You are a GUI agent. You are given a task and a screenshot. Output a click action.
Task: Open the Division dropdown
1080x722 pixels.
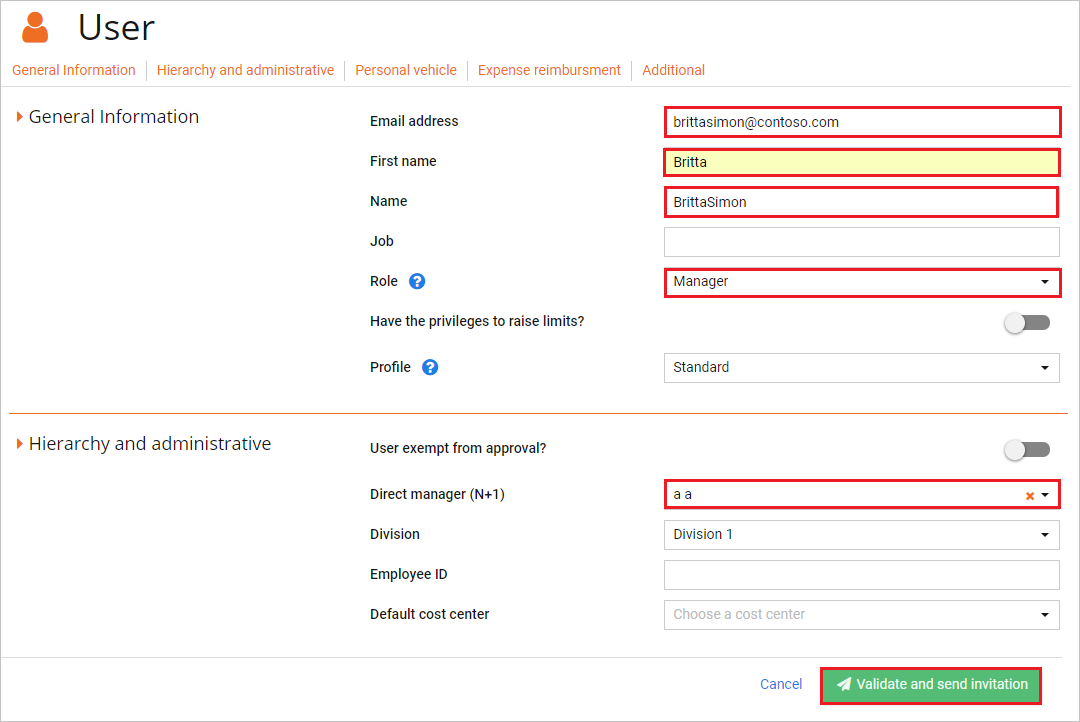pyautogui.click(x=1046, y=534)
